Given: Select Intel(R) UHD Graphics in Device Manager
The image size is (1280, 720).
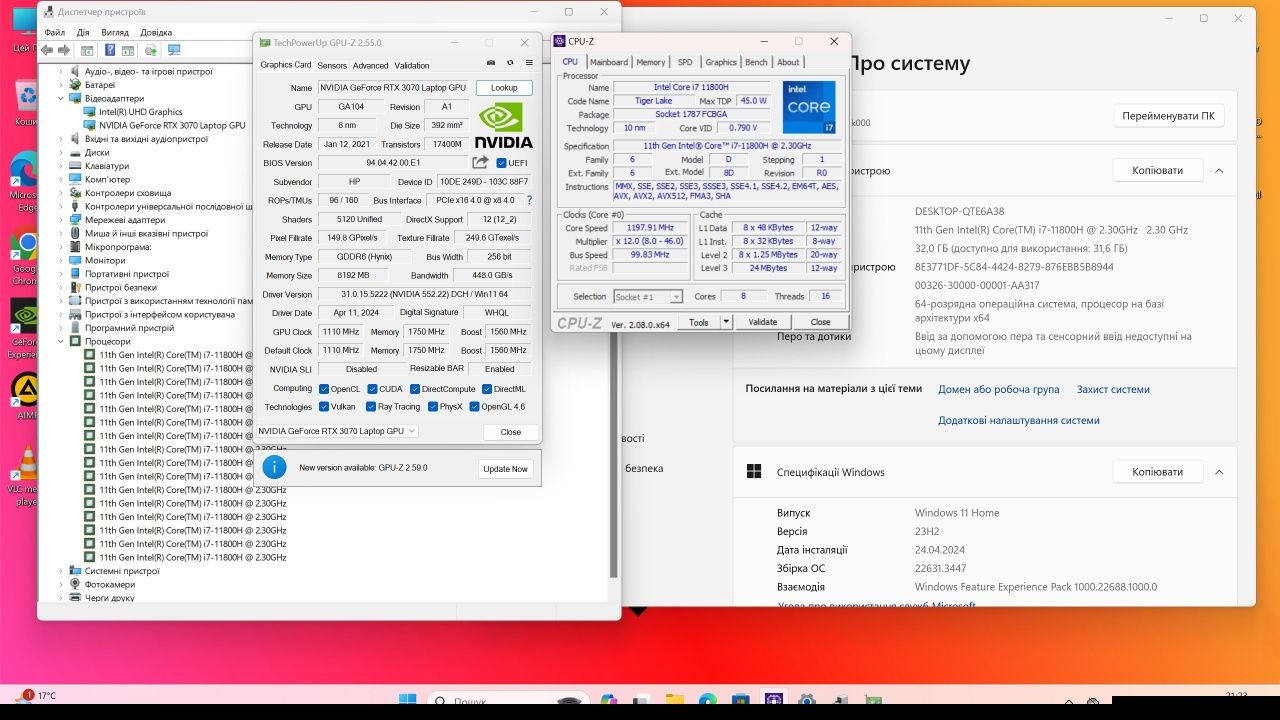Looking at the screenshot, I should click(134, 112).
